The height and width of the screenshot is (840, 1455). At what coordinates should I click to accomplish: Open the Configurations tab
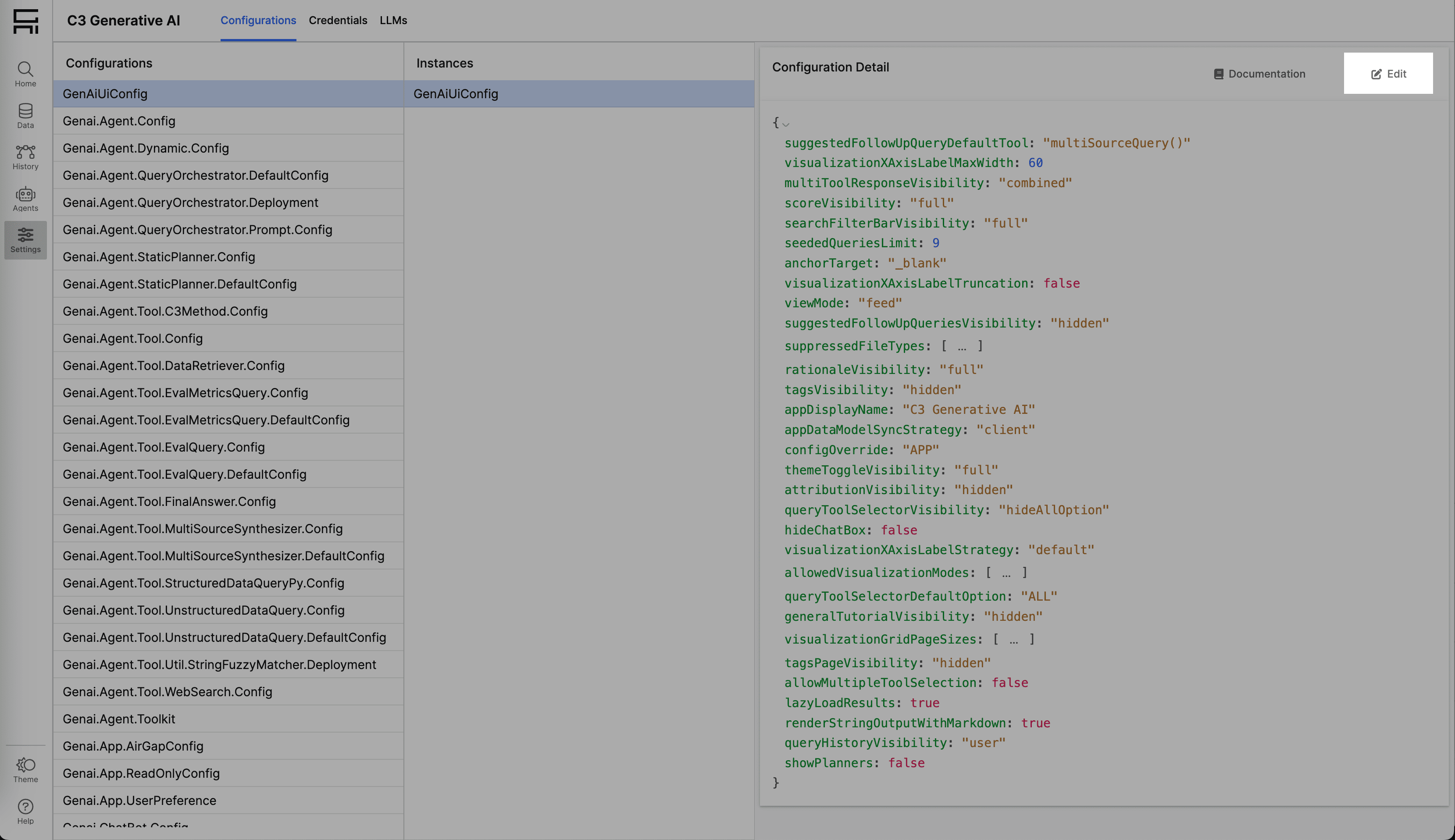258,20
